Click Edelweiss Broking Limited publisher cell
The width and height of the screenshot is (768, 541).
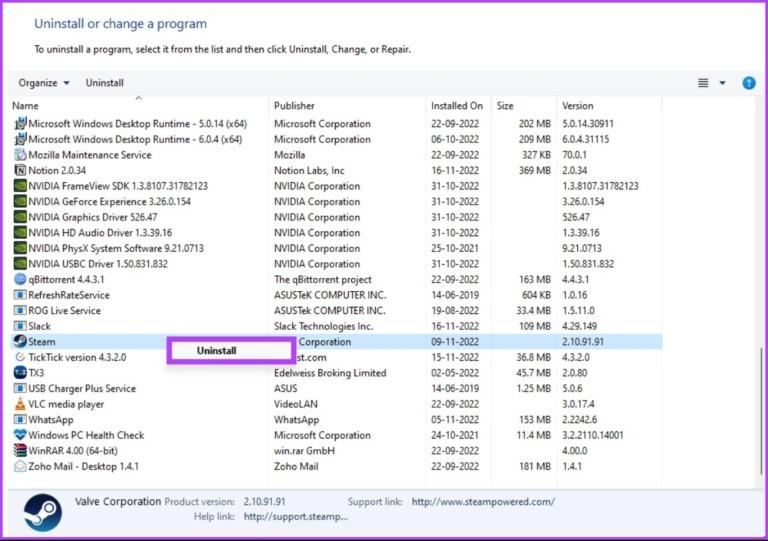[x=330, y=373]
